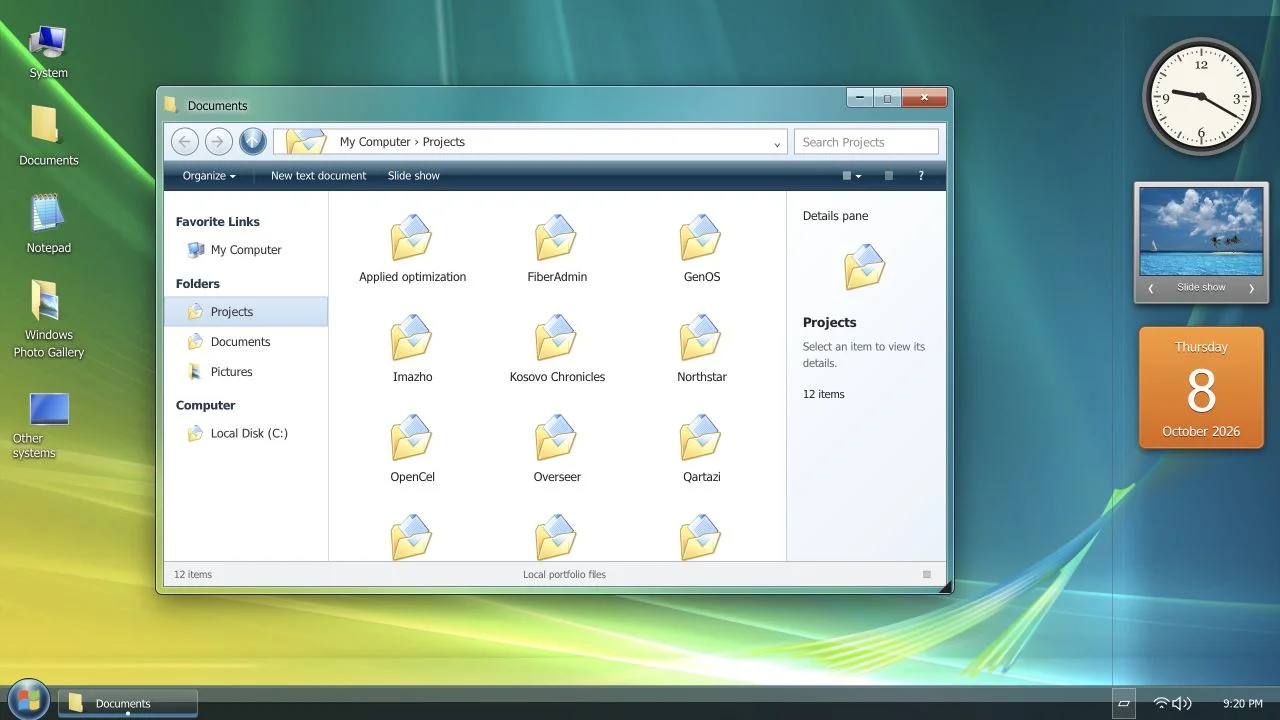Open the Wi-Fi network tray icon

1161,703
